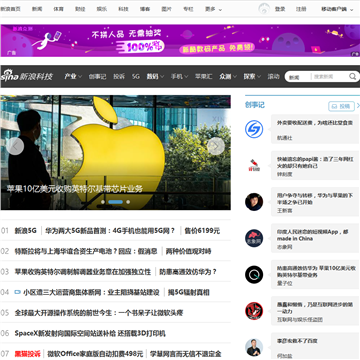The width and height of the screenshot is (360, 360).
Task: Open the red pen avatar for 钟刻度
Action: [254, 165]
